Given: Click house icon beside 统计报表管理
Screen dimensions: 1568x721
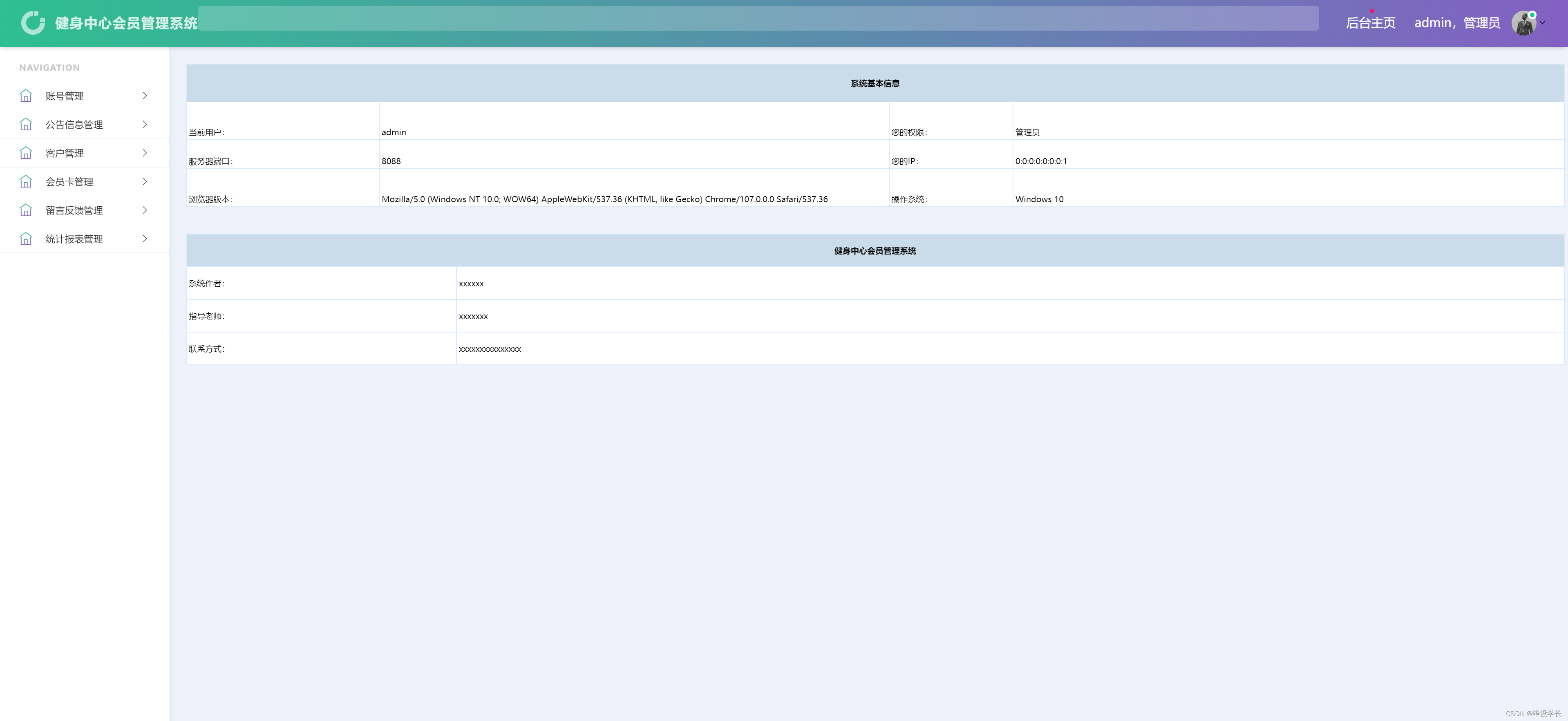Looking at the screenshot, I should click(26, 239).
